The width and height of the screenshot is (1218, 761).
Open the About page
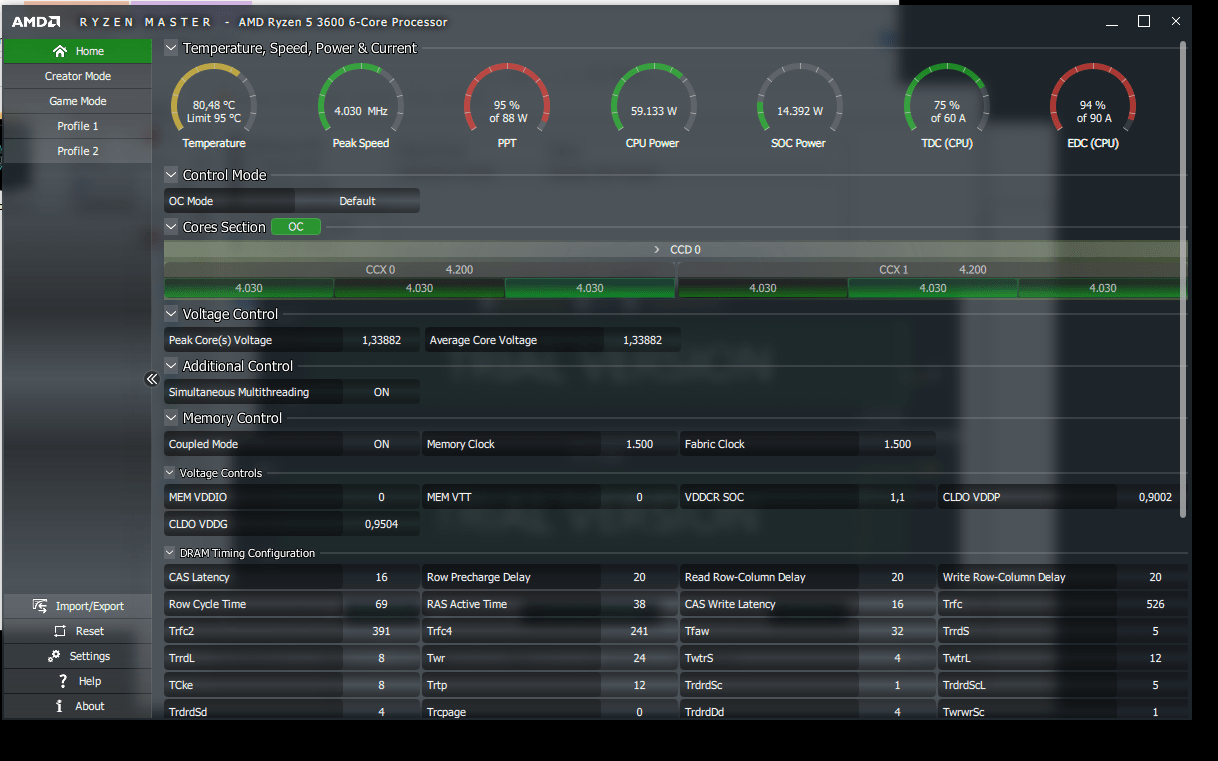77,706
